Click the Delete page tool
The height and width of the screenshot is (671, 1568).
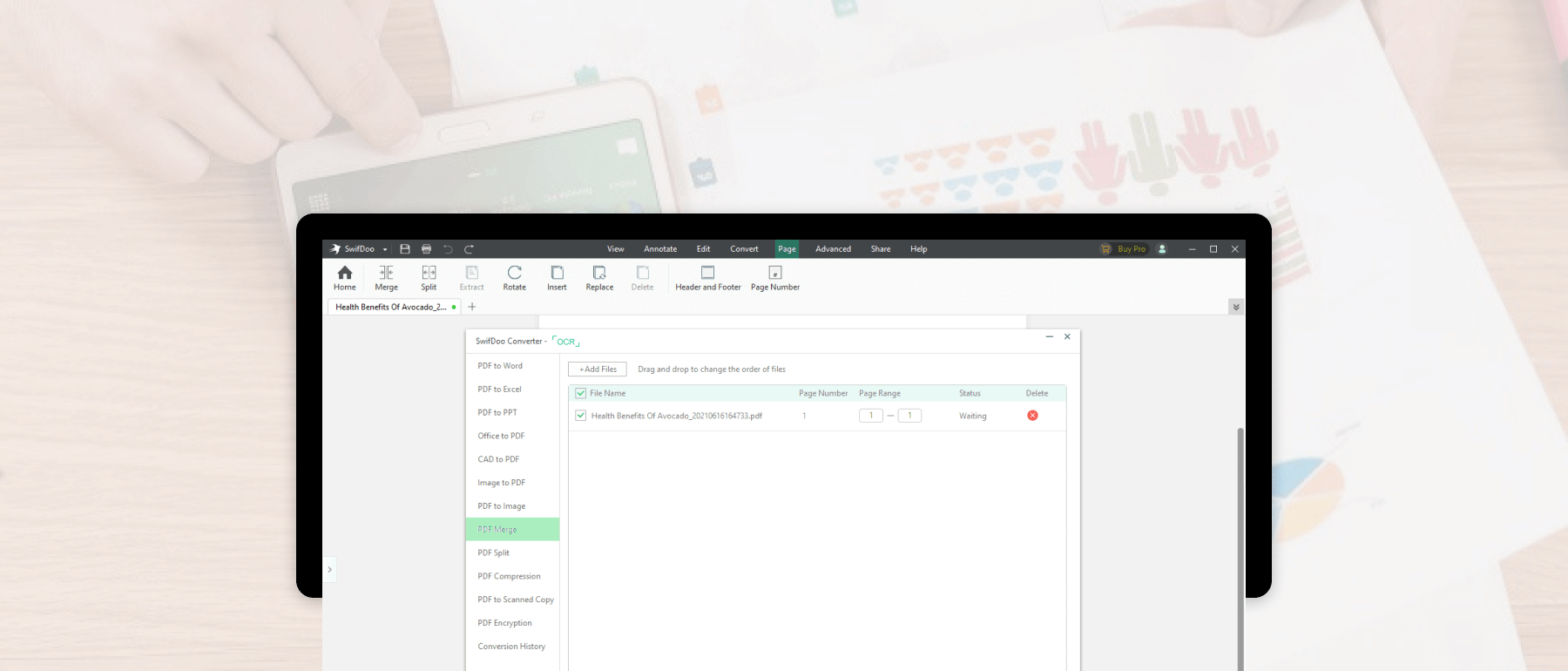coord(643,278)
